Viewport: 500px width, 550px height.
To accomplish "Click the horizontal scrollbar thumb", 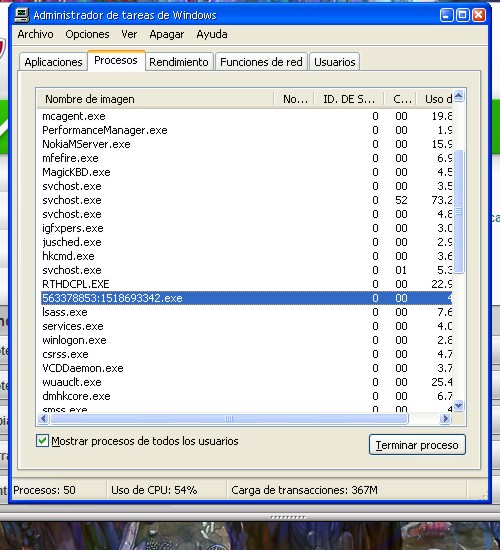I will pos(229,418).
